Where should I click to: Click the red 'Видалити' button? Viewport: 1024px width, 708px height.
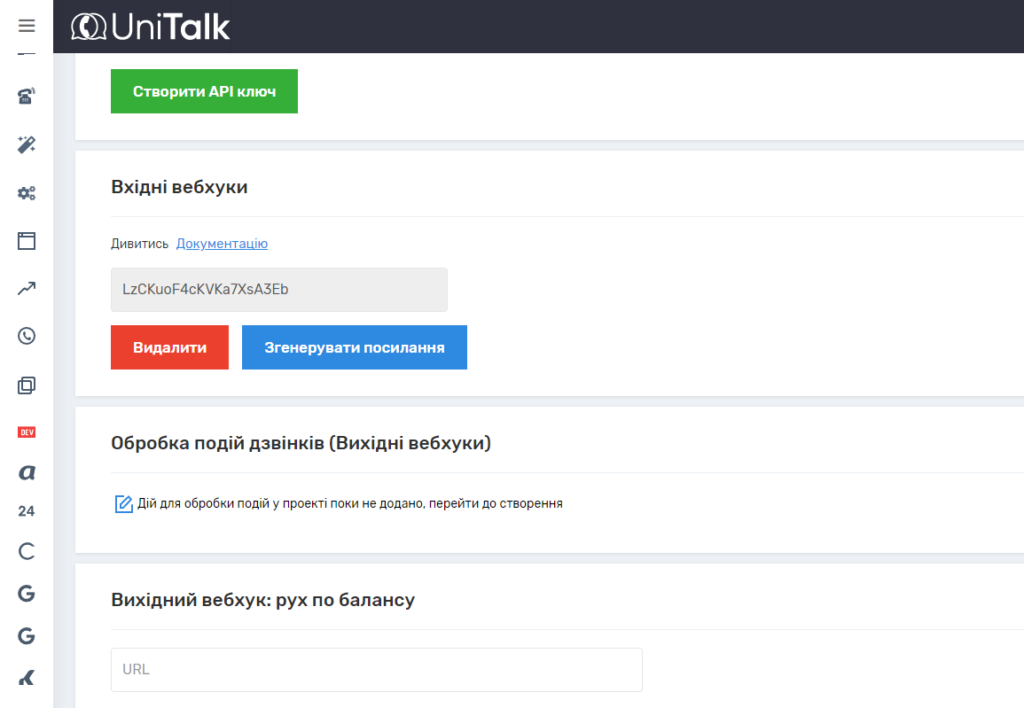click(x=170, y=347)
